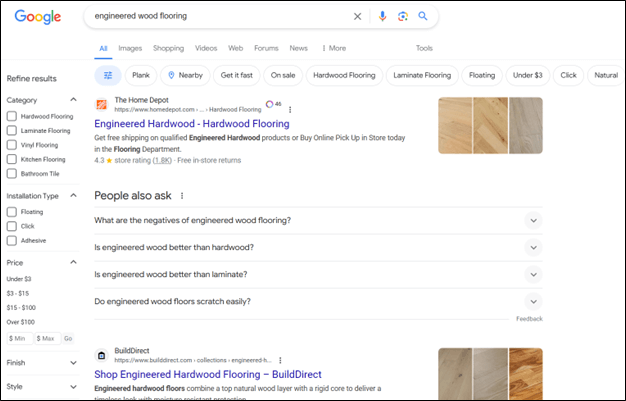Screen dimensions: 626x401
Task: Select the Floating filter chip at top
Action: [482, 75]
